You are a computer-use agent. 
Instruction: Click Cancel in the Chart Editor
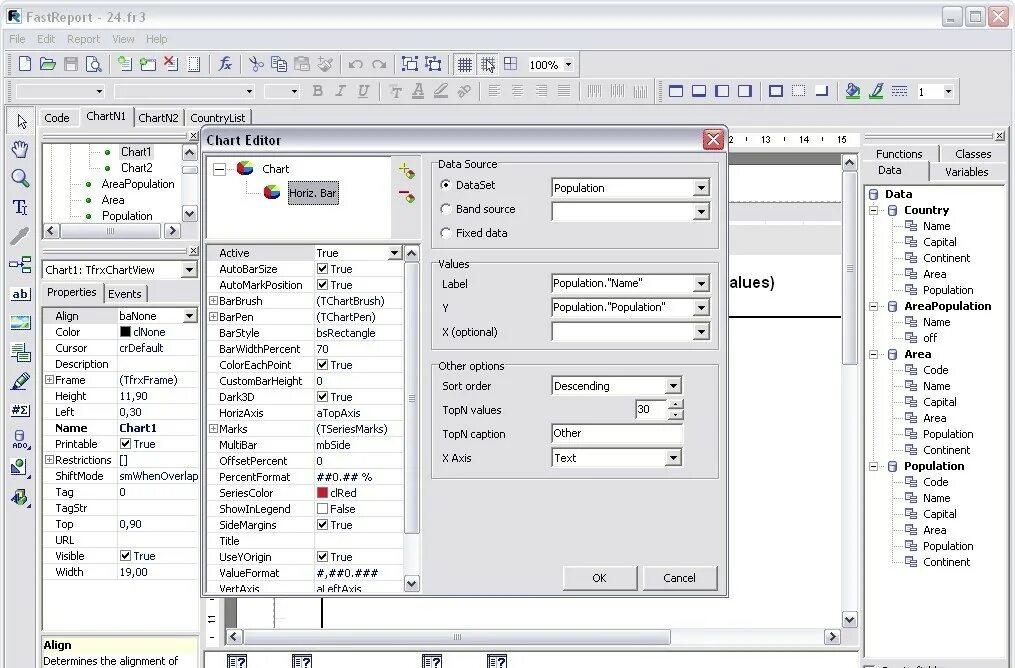[x=679, y=578]
